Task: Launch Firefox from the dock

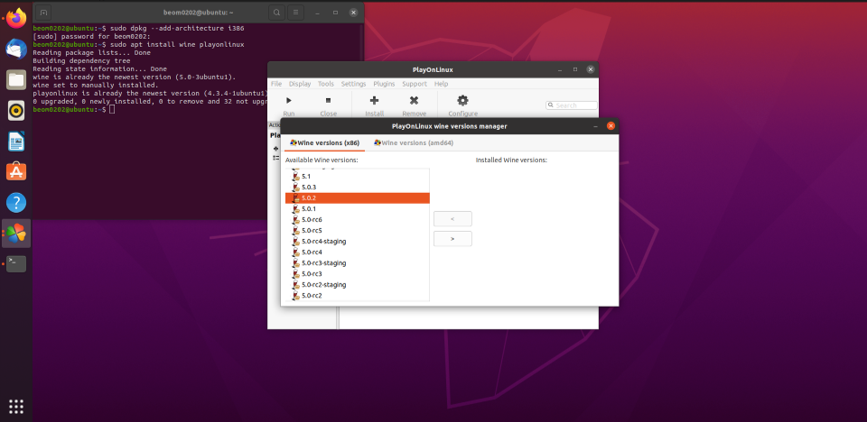Action: coord(16,18)
